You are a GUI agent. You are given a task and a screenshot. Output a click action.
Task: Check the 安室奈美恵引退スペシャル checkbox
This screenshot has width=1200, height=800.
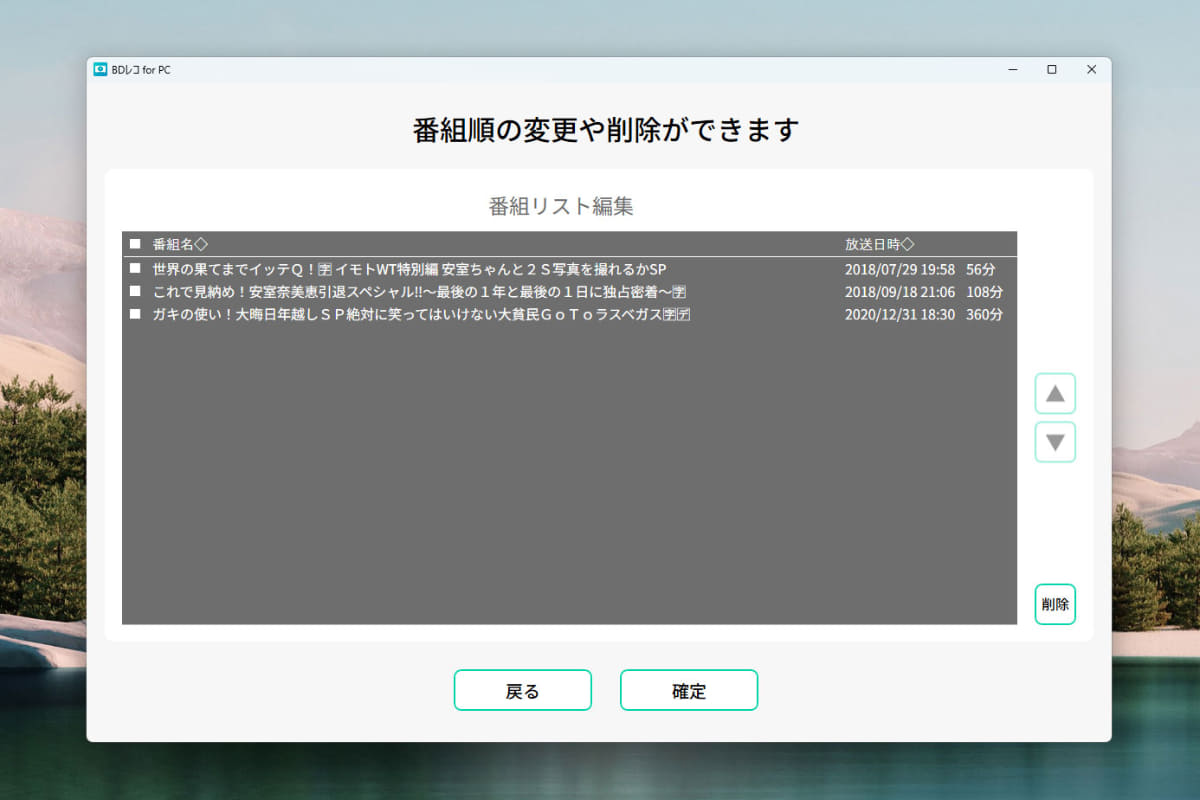137,292
